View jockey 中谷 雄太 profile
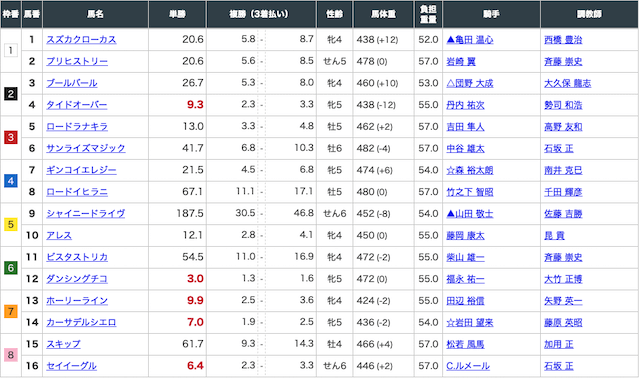This screenshot has width=640, height=378. pos(465,148)
